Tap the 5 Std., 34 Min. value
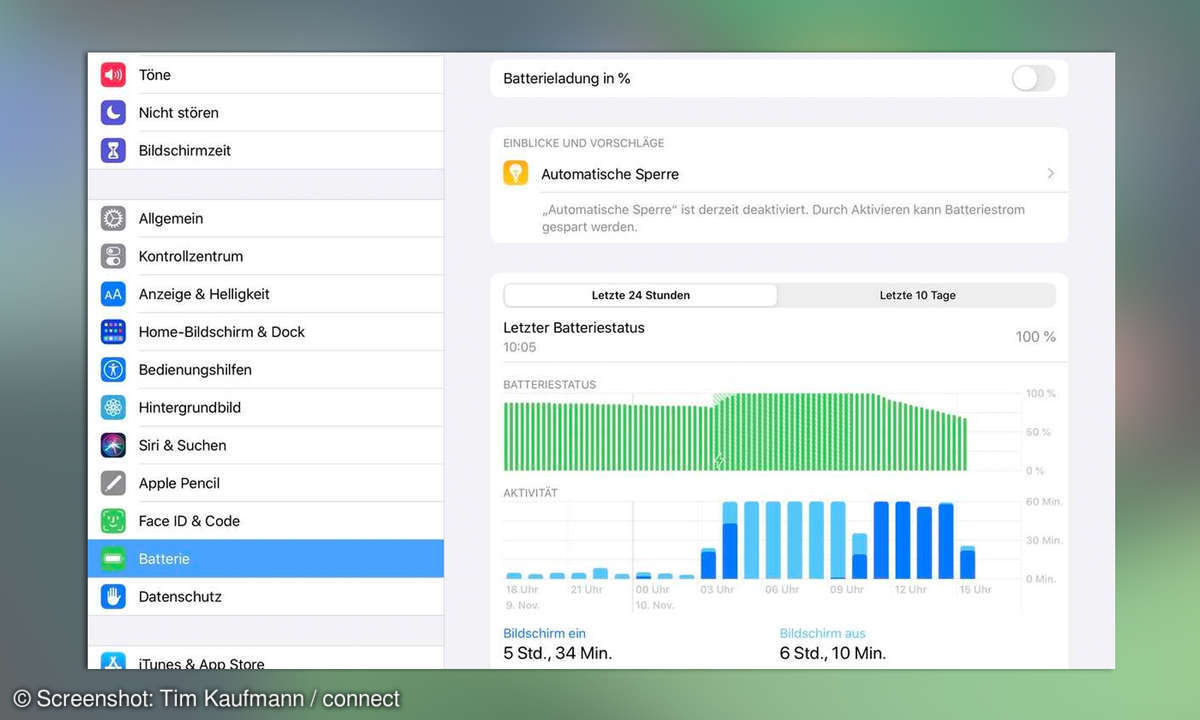1200x720 pixels. point(557,653)
